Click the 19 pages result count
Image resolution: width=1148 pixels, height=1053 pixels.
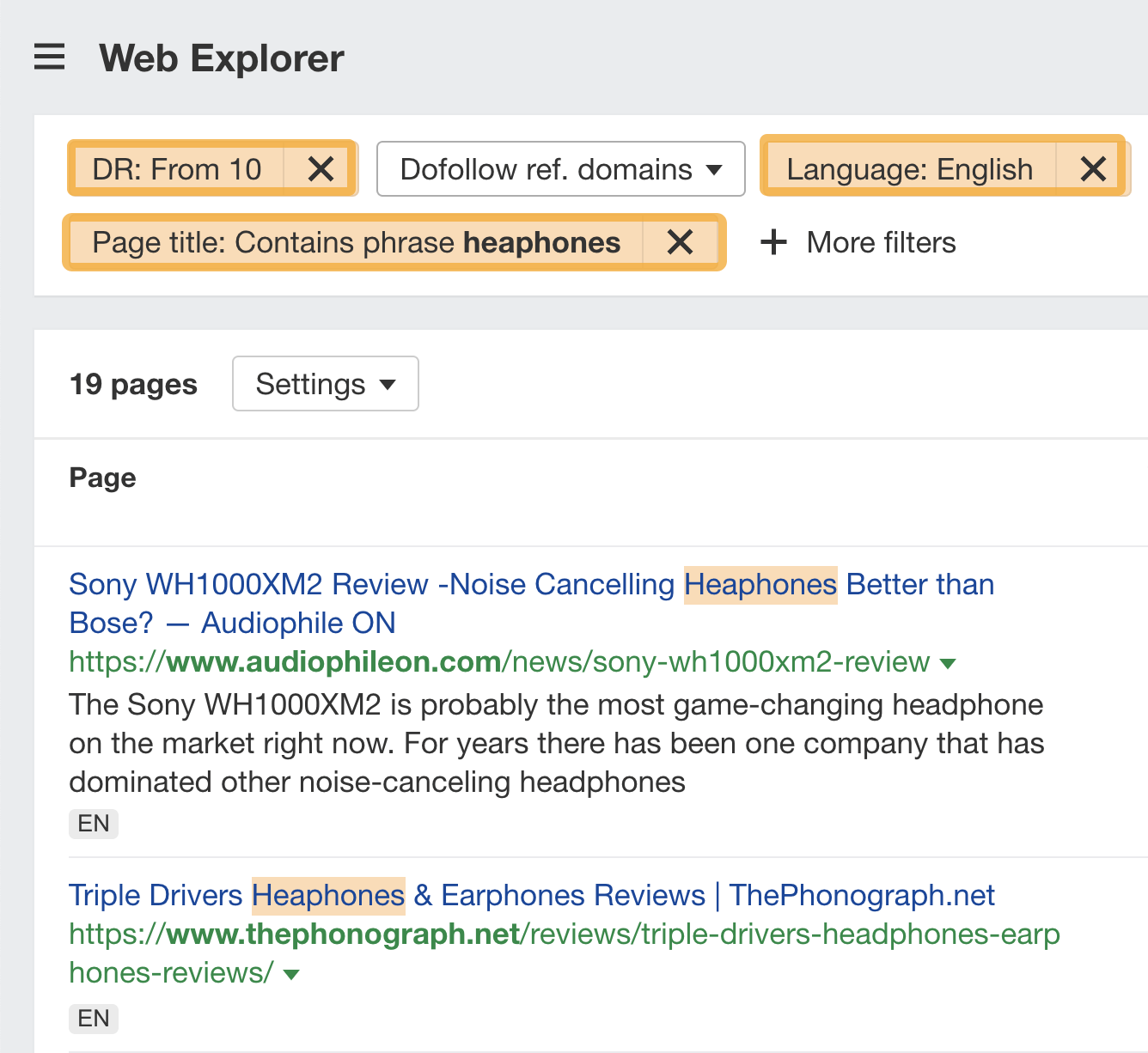tap(133, 384)
